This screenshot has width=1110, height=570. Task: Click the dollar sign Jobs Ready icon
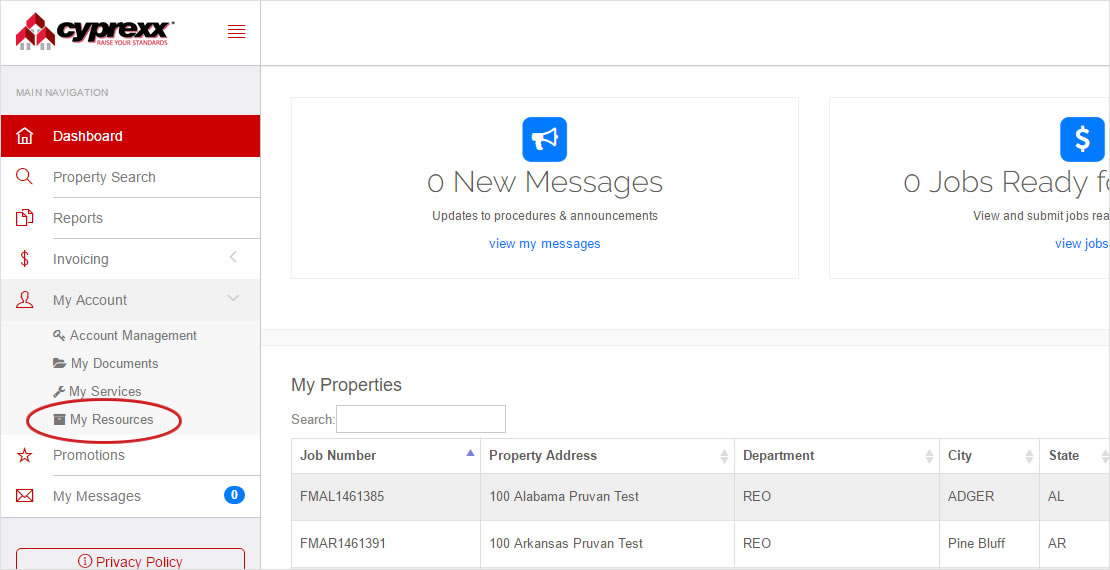(1082, 139)
